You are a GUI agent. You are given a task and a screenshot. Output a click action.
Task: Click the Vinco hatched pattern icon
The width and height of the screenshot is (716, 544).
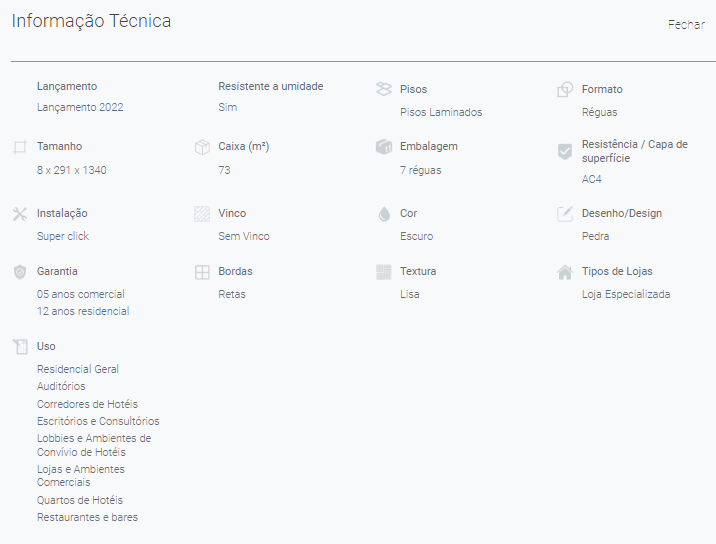tap(202, 214)
